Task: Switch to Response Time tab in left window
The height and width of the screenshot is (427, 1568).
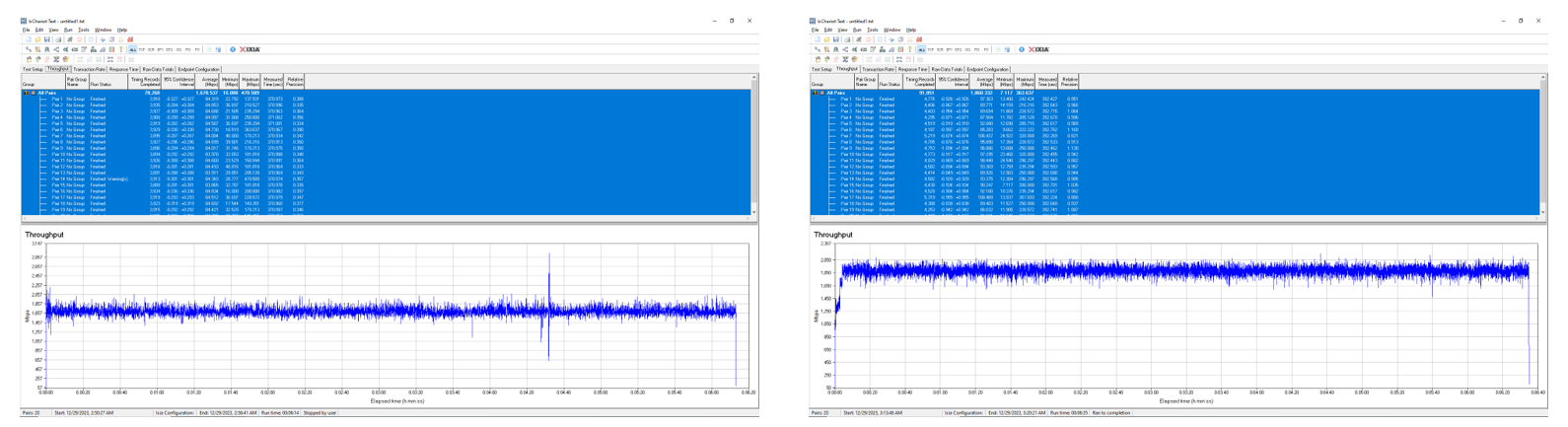Action: [x=124, y=69]
